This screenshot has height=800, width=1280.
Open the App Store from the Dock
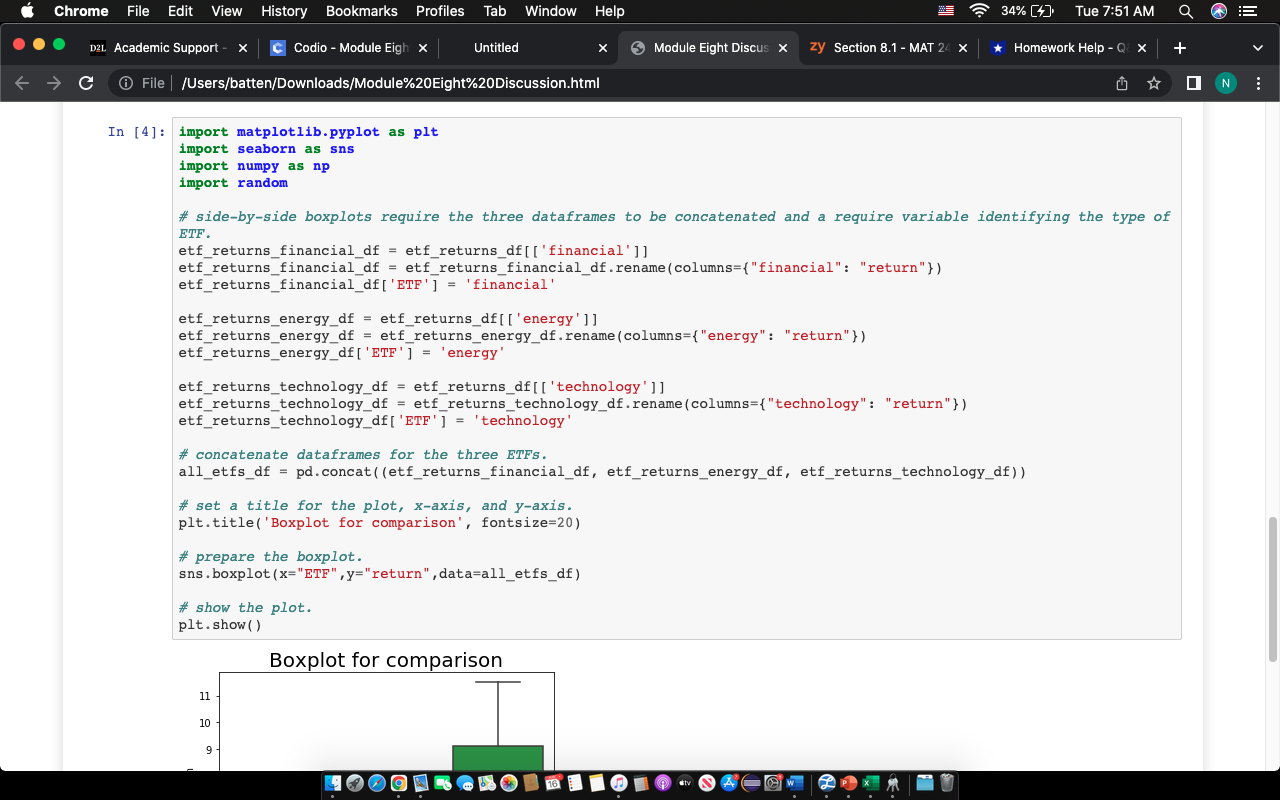coord(727,784)
